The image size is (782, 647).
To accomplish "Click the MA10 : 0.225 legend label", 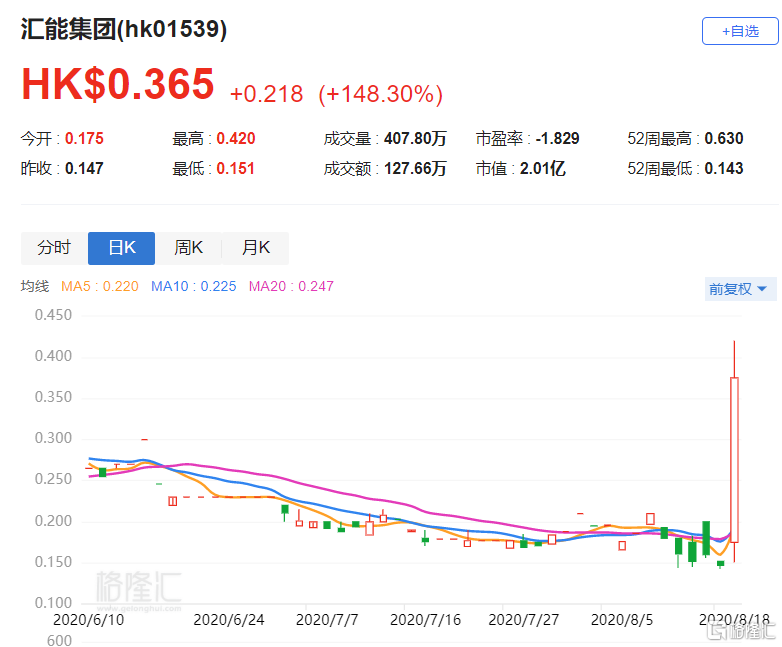I will pos(194,286).
